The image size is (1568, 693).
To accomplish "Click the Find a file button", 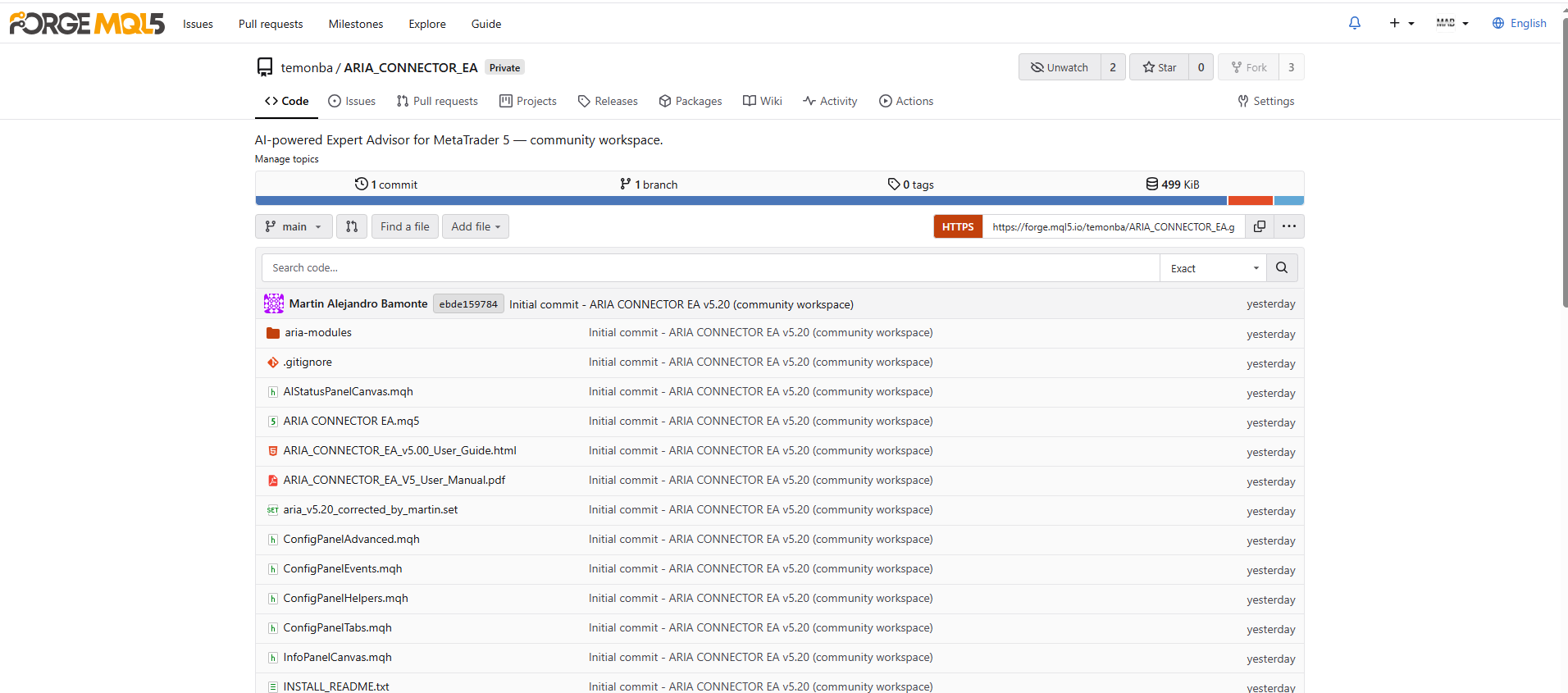I will 404,226.
